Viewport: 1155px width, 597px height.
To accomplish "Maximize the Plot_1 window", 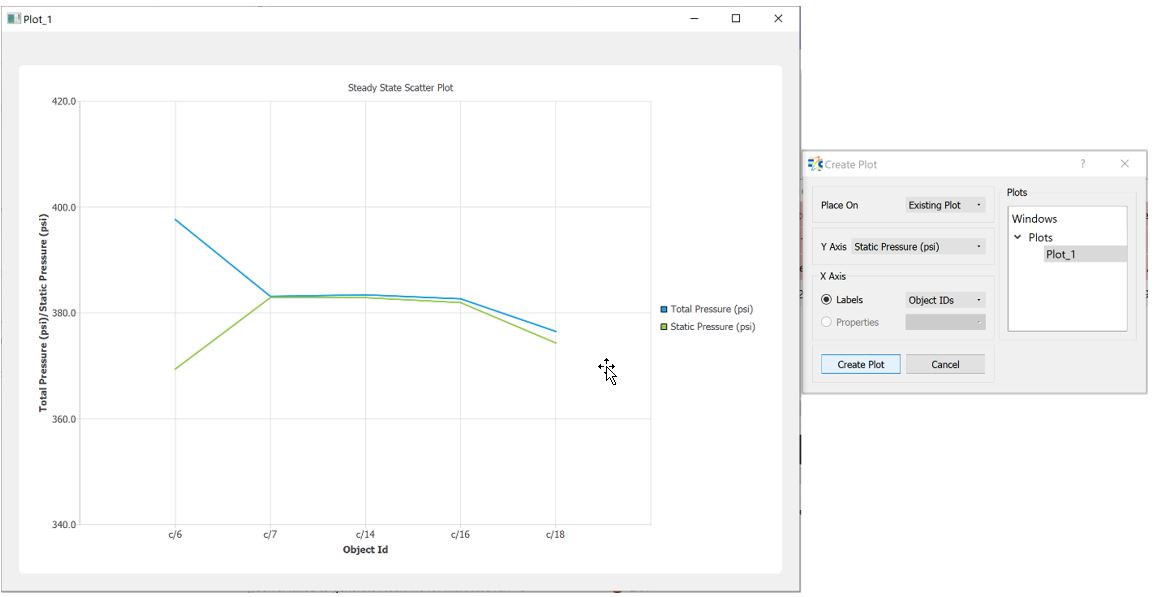I will [x=736, y=19].
